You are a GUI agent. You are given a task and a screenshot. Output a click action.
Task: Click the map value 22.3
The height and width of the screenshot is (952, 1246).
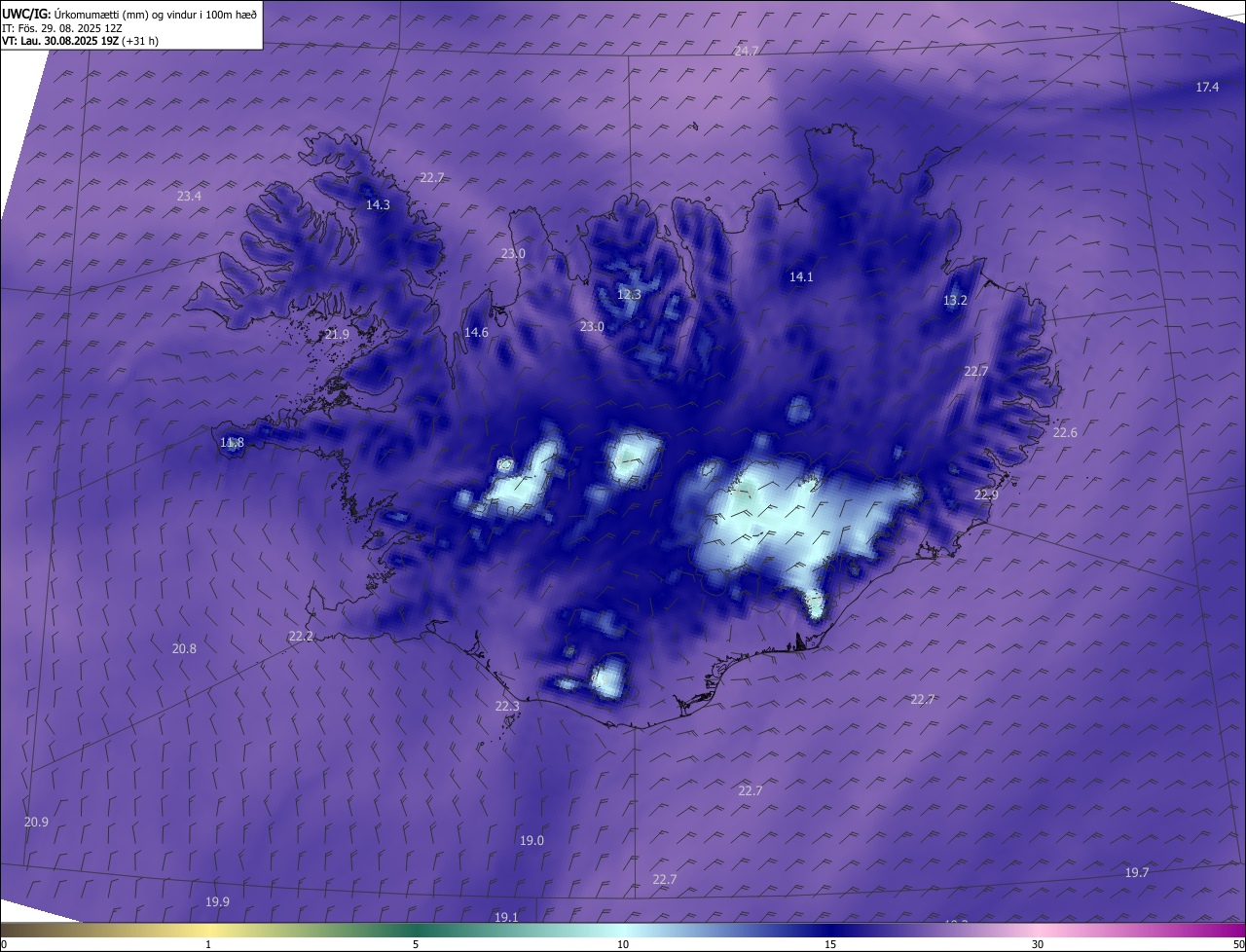pos(507,707)
